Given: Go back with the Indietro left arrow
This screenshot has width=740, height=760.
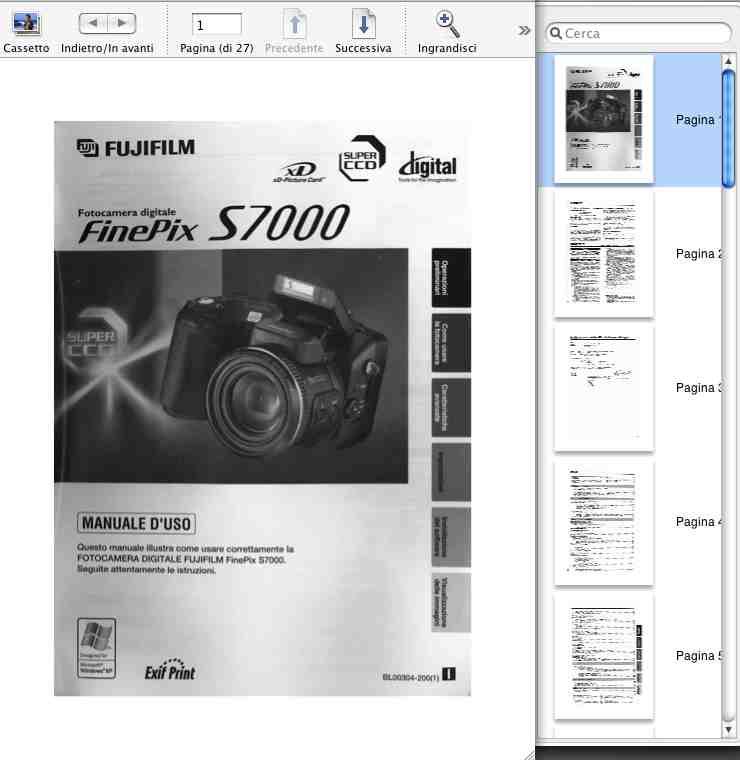Looking at the screenshot, I should tap(93, 23).
